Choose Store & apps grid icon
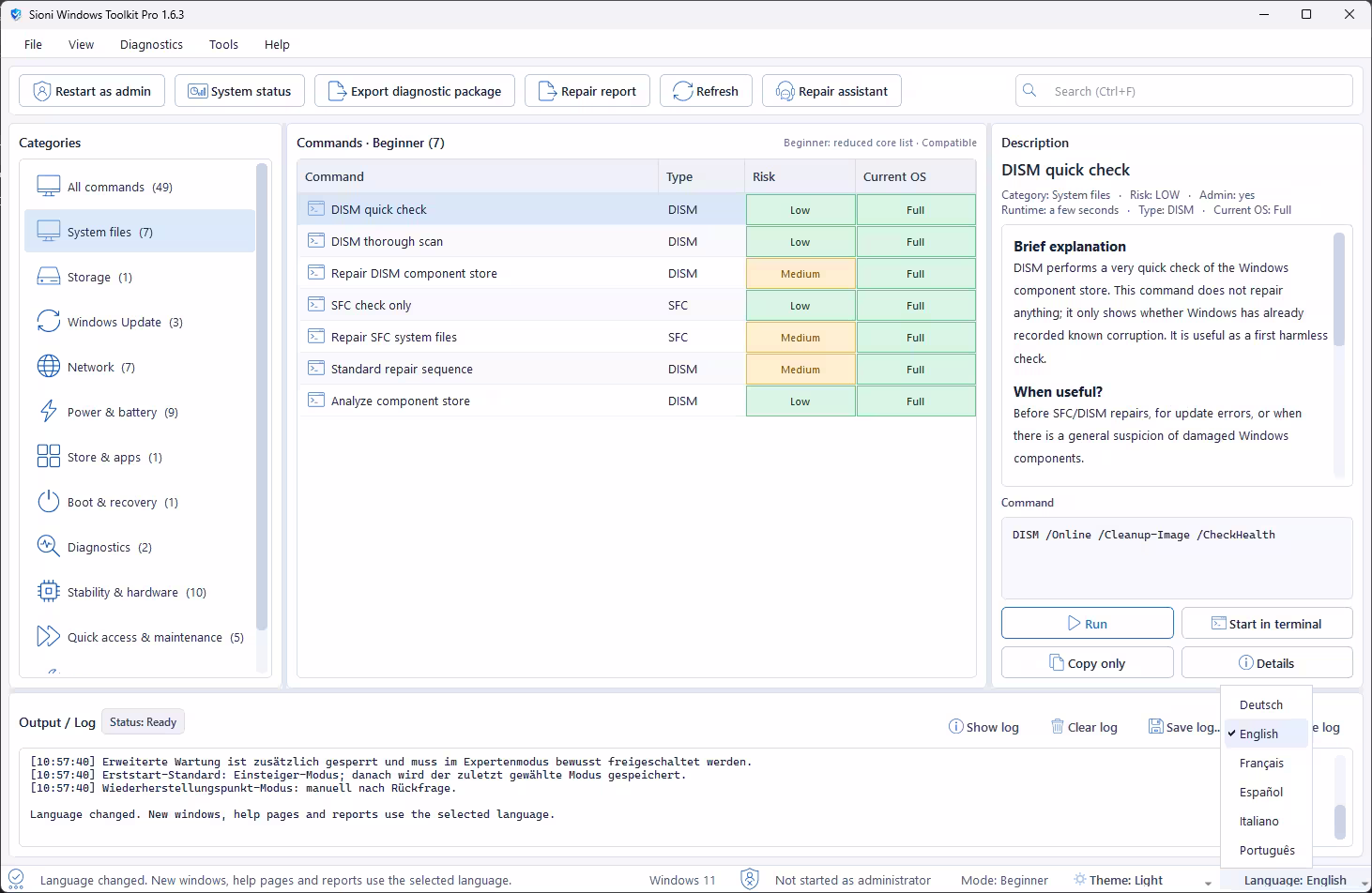Viewport: 1372px width, 893px height. click(x=49, y=457)
